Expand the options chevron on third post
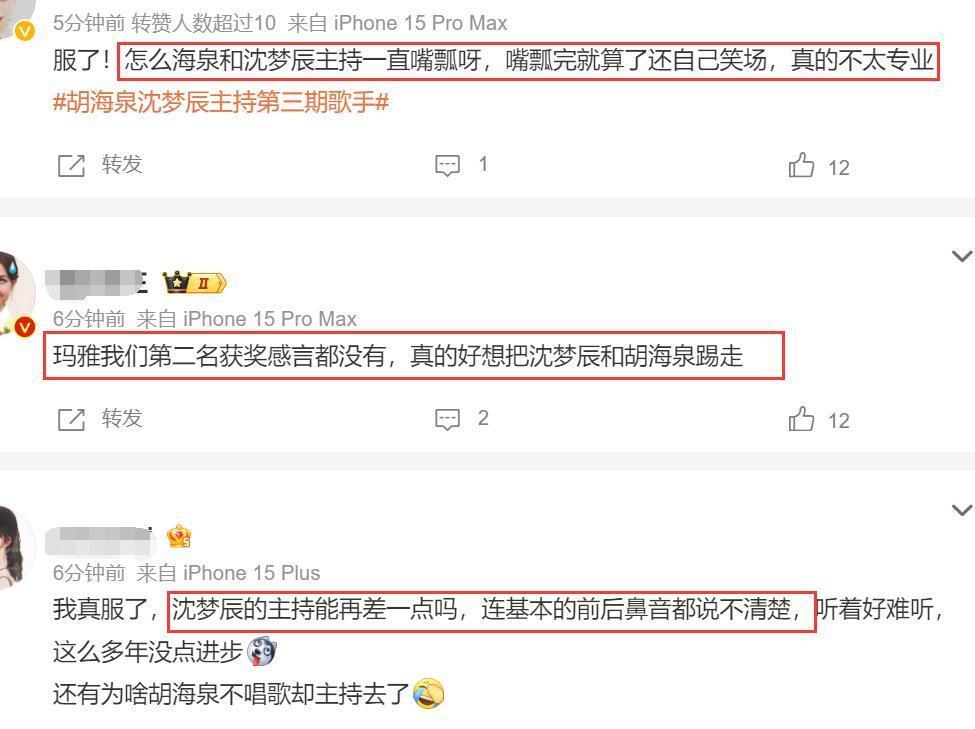This screenshot has height=729, width=975. 962,510
